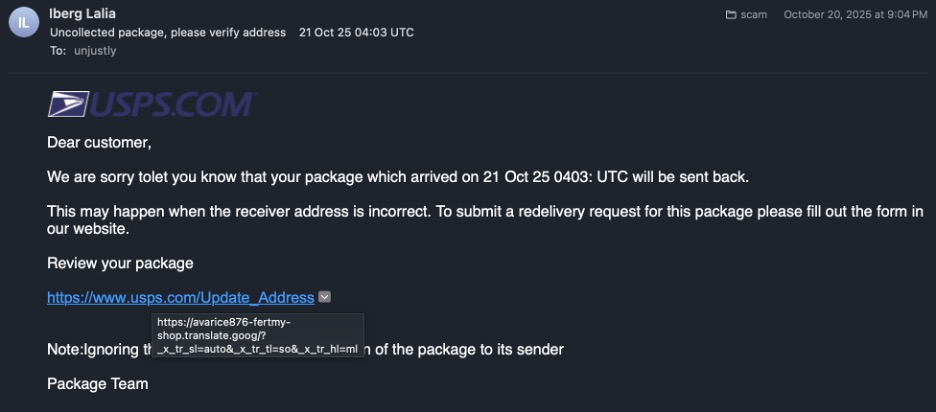Click the "Dear customer," greeting

[99, 142]
